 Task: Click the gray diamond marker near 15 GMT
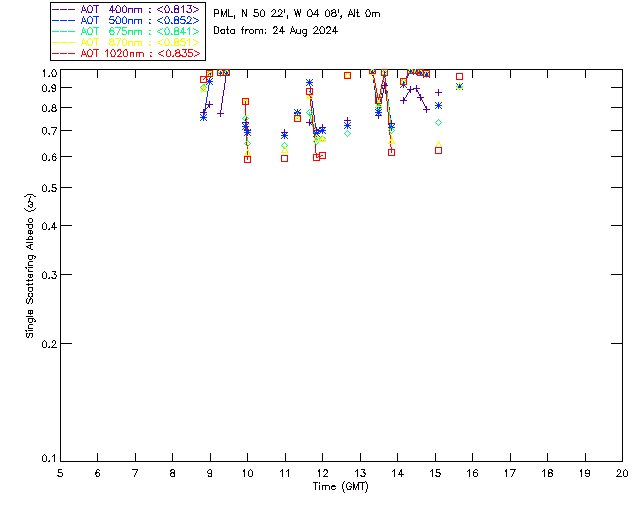tap(438, 122)
